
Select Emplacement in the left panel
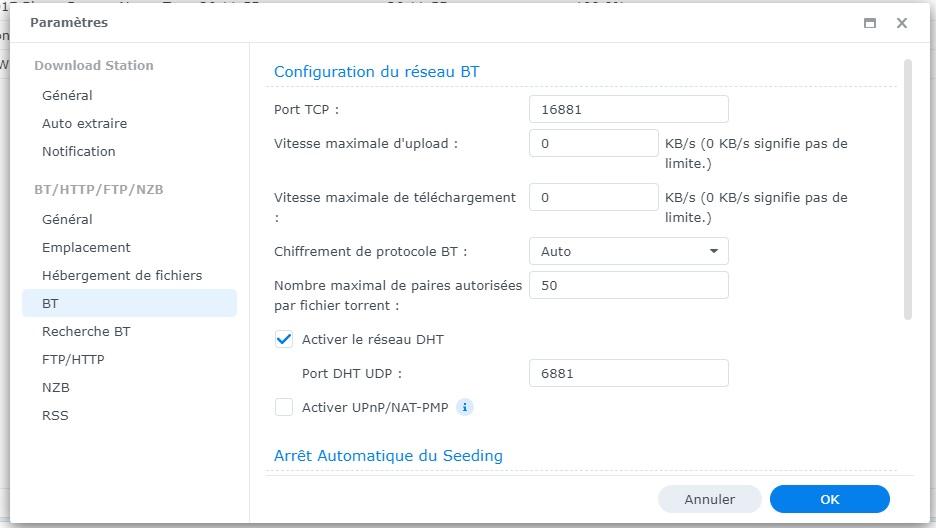click(86, 247)
